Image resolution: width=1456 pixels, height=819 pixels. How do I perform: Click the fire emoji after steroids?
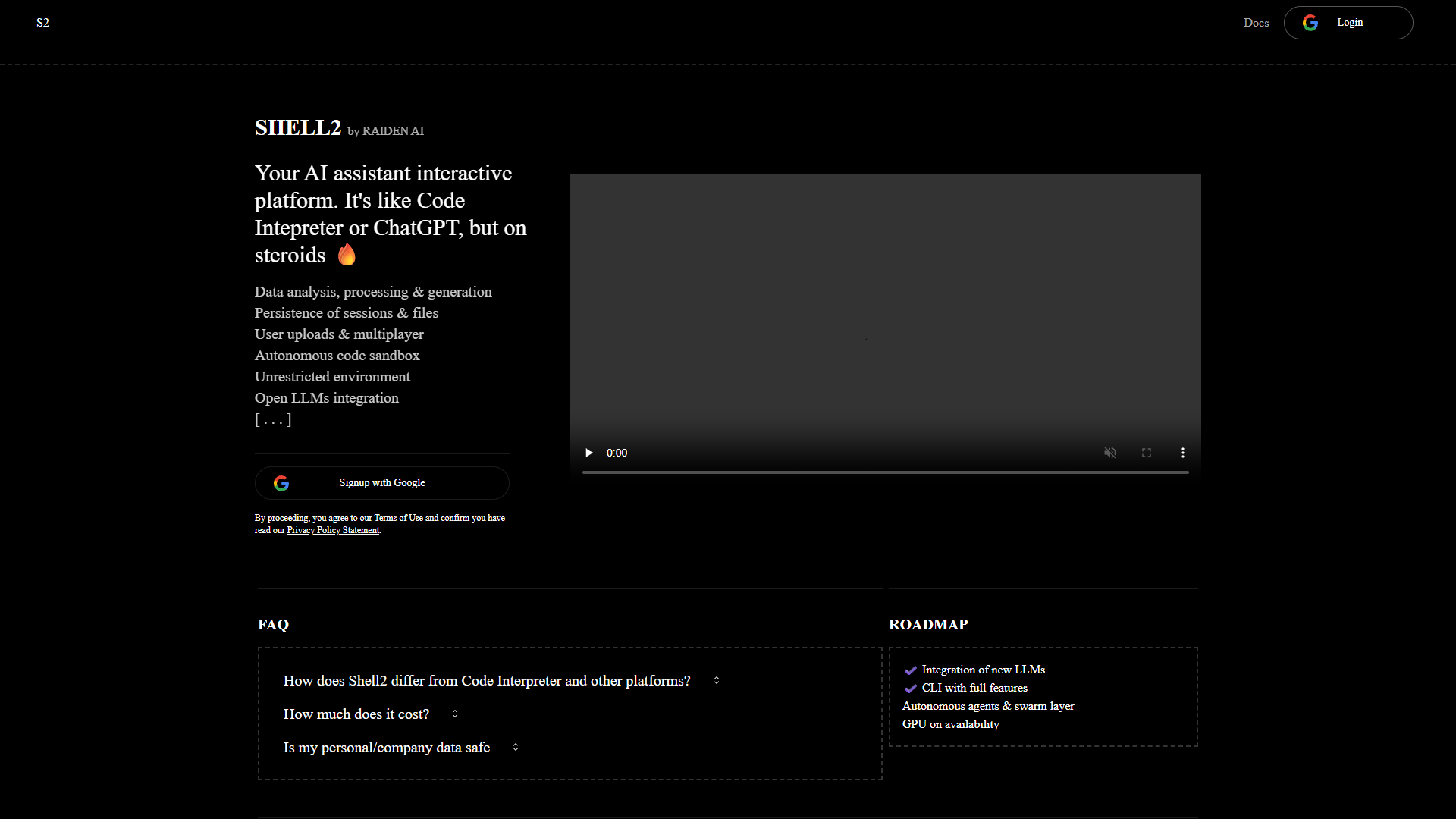(x=347, y=255)
